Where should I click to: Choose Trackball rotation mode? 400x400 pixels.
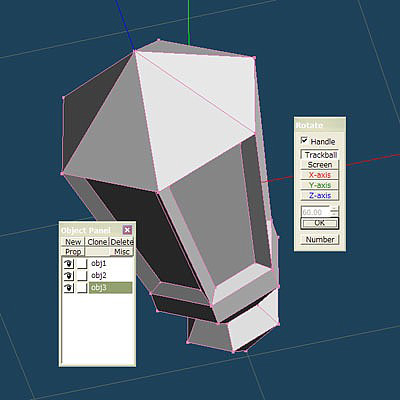(320, 155)
